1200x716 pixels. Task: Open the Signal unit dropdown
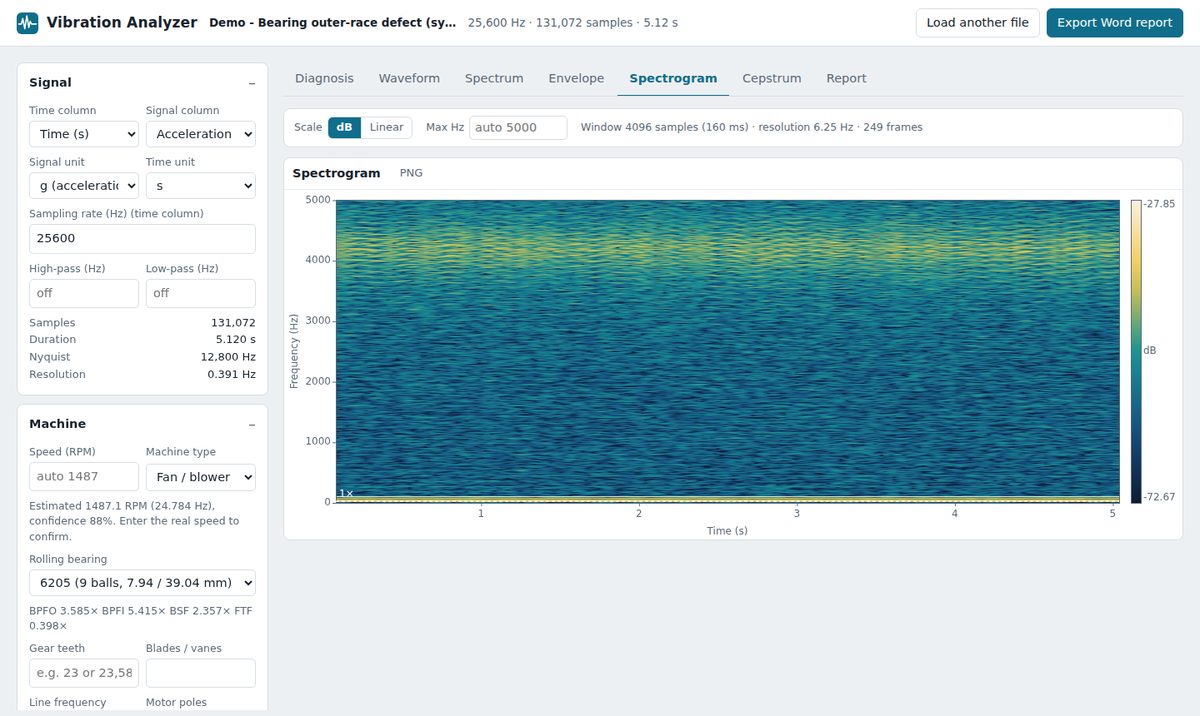84,185
